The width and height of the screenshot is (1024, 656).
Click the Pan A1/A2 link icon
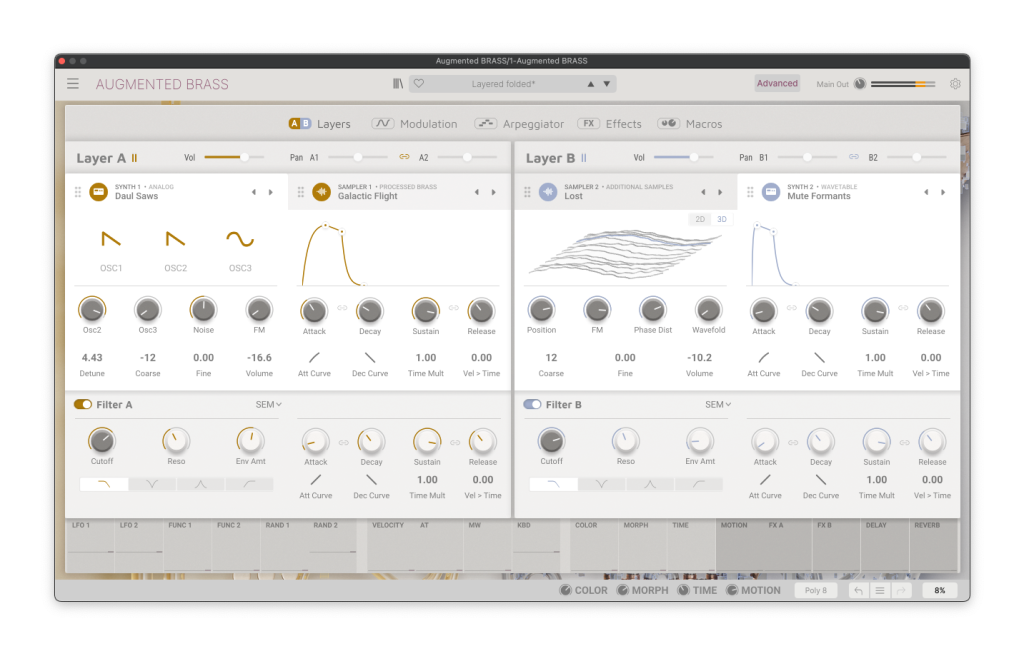click(405, 157)
